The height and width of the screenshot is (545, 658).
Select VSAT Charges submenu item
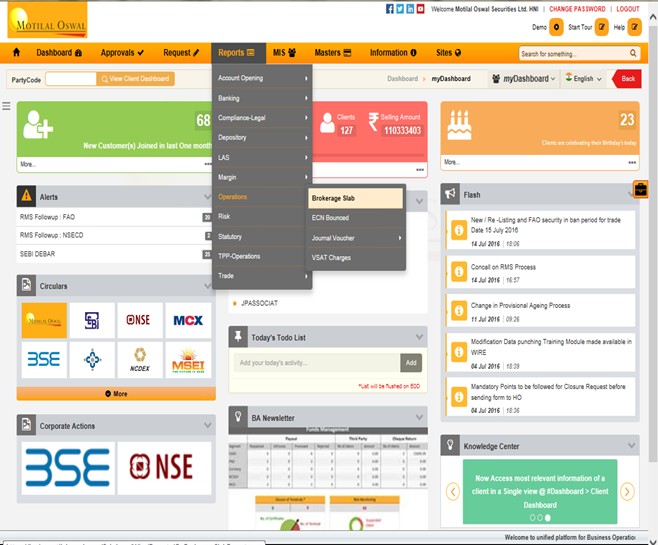click(x=356, y=258)
